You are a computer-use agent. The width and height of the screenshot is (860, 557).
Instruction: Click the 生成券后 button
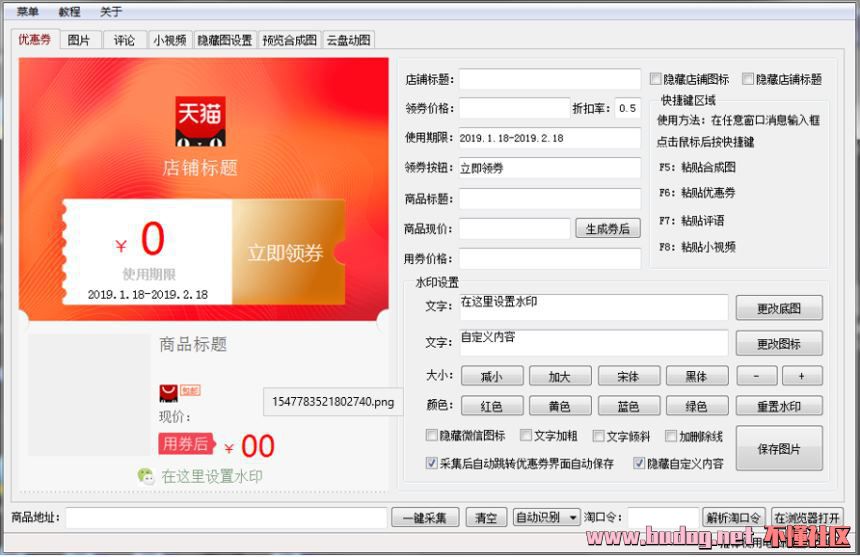[608, 229]
